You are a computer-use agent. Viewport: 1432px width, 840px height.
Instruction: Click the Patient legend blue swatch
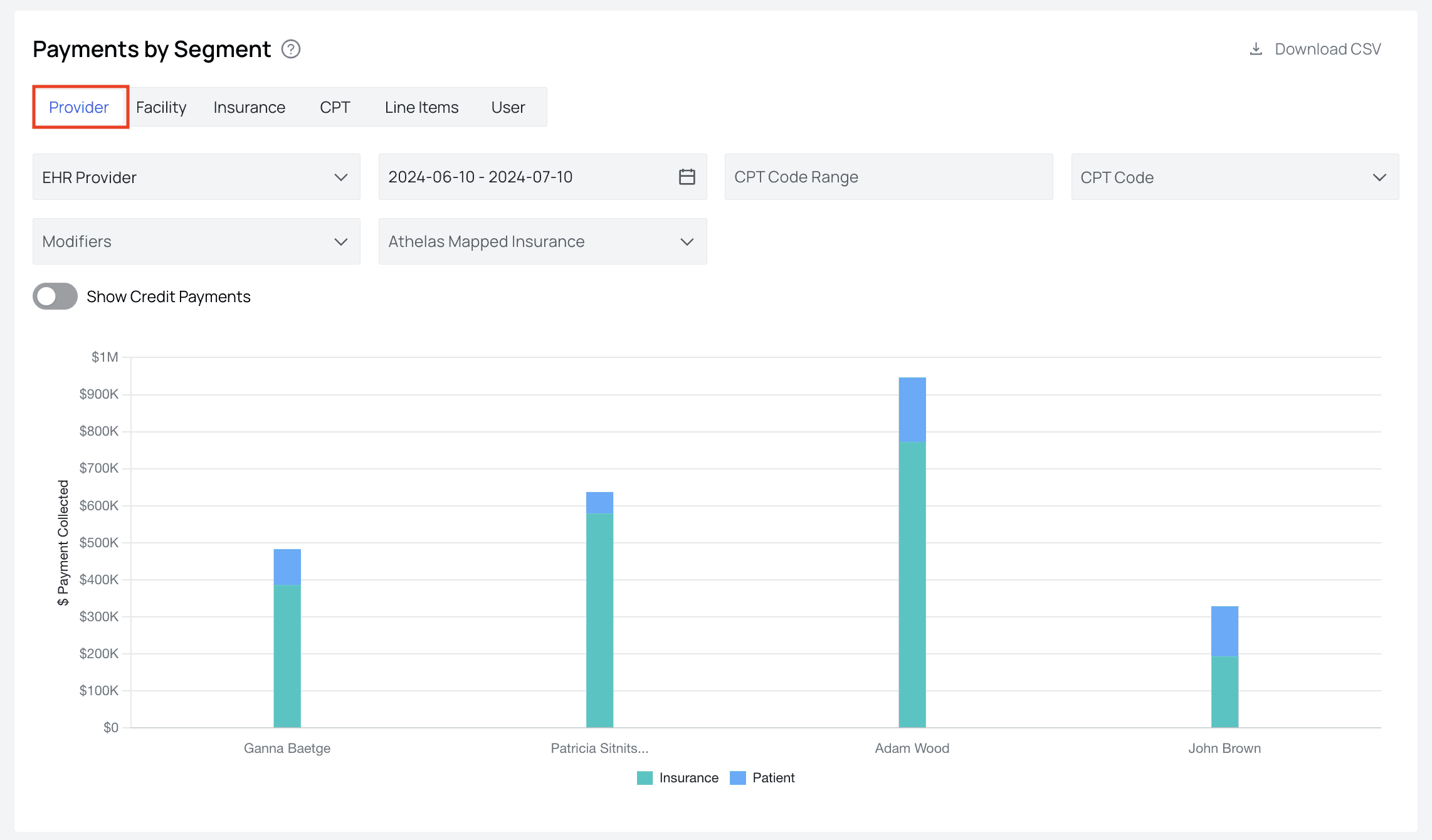point(738,778)
